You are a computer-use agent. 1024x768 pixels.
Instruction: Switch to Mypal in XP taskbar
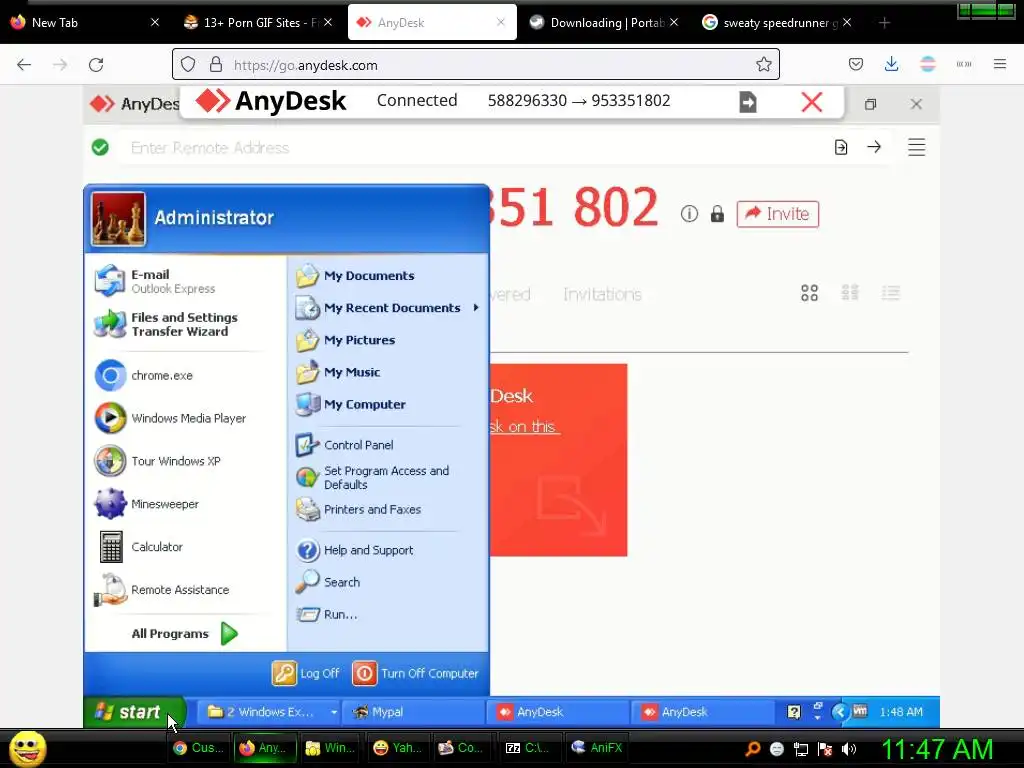(413, 712)
